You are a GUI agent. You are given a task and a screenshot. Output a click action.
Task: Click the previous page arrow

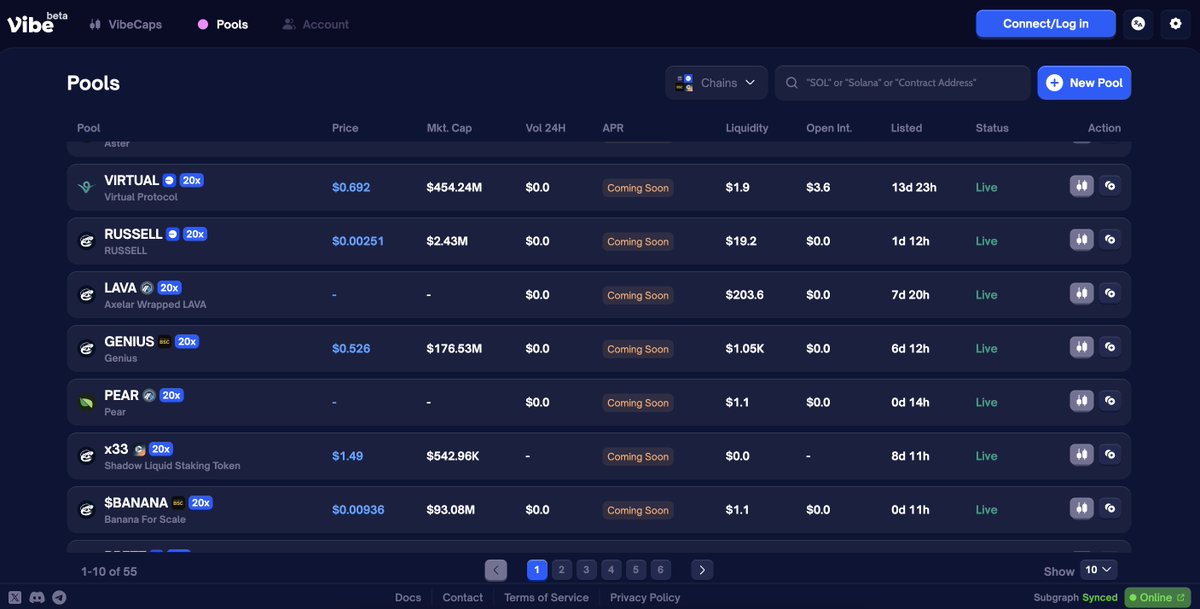[x=496, y=570]
